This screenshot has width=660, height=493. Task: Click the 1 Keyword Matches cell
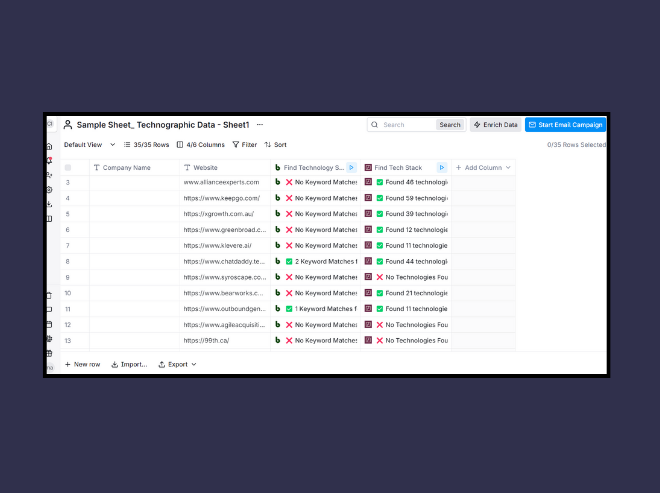315,309
